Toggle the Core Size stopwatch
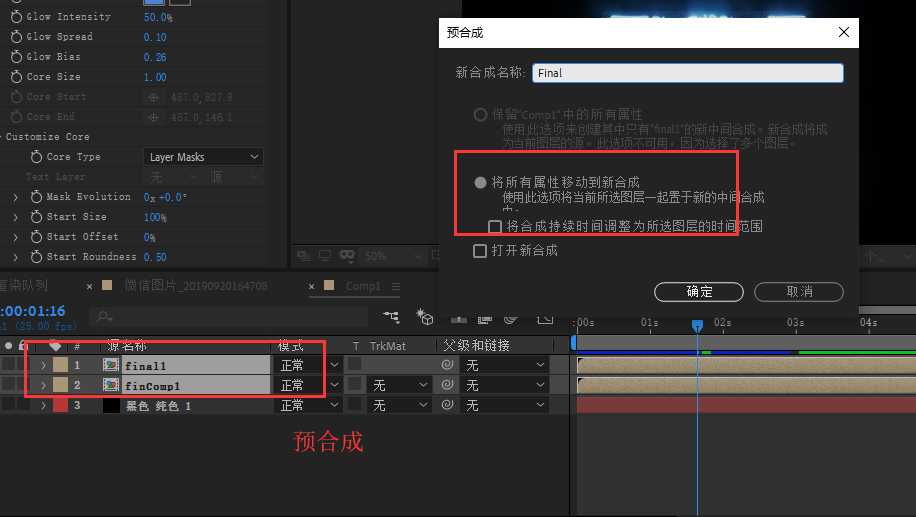This screenshot has height=517, width=916. (x=16, y=77)
